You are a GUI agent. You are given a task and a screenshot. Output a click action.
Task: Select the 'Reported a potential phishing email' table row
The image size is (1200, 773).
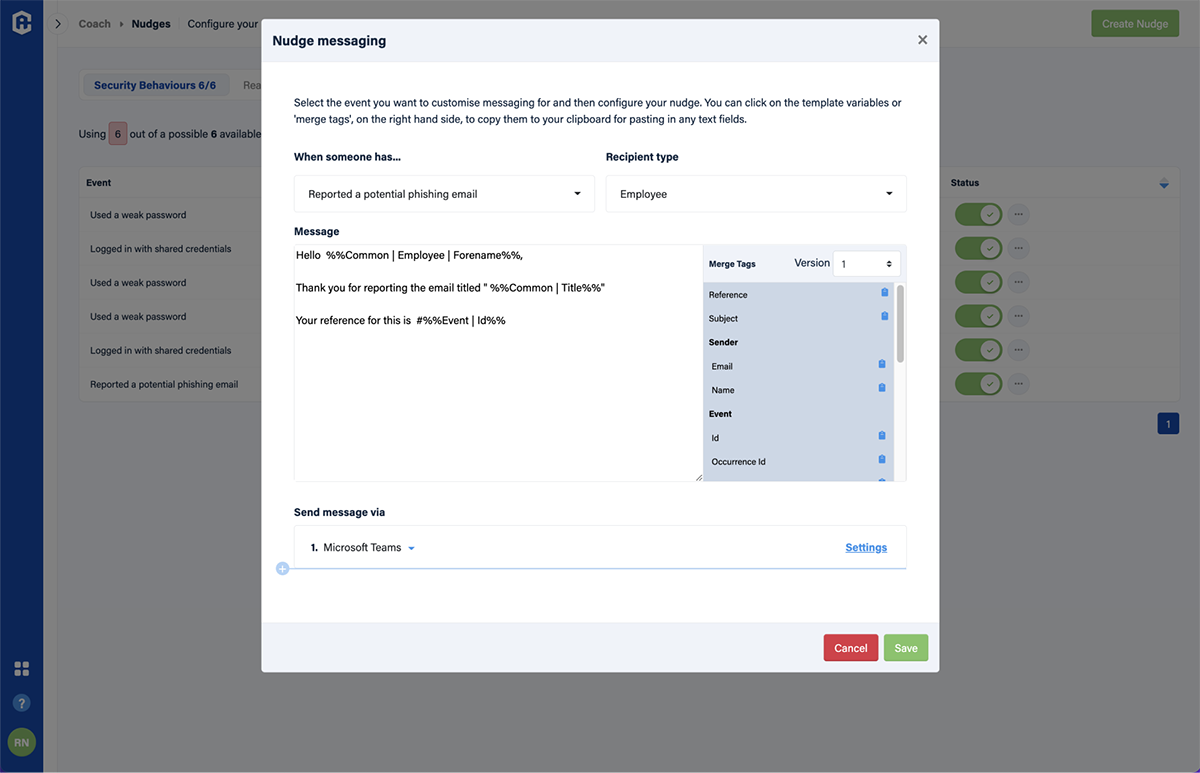pyautogui.click(x=630, y=384)
